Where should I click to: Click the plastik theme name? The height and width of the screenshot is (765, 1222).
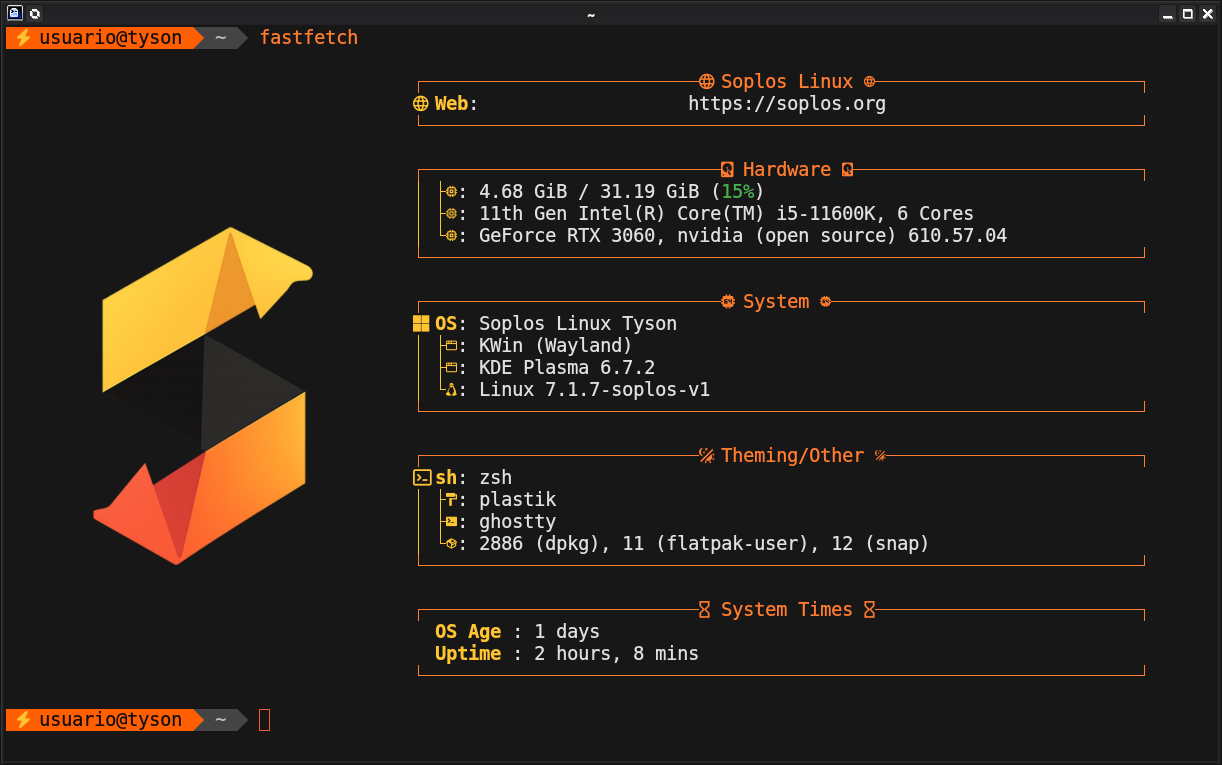pyautogui.click(x=517, y=500)
